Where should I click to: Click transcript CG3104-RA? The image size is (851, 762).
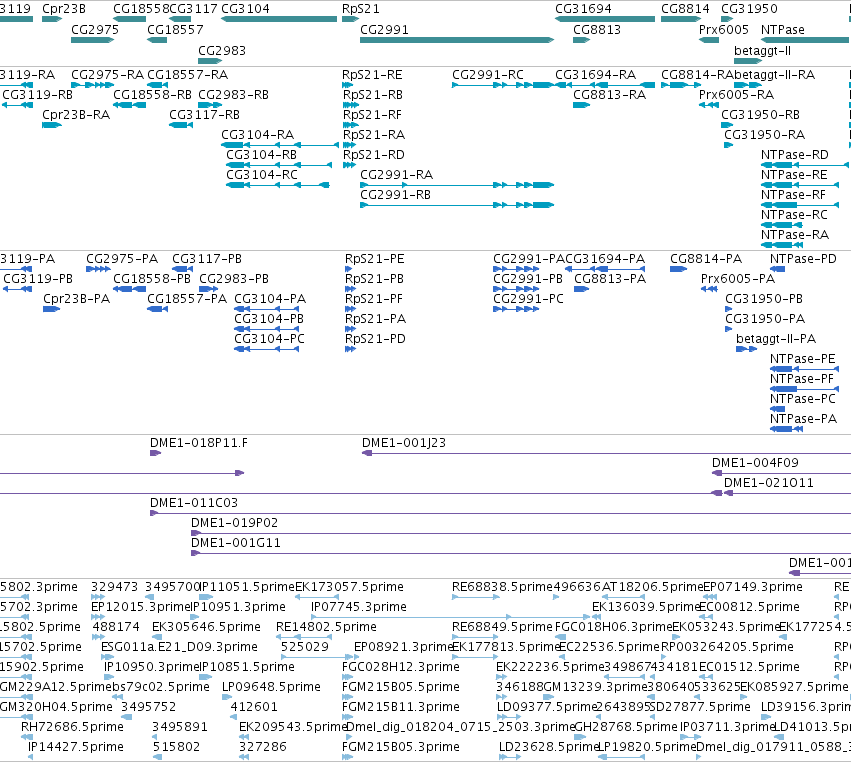coord(280,145)
